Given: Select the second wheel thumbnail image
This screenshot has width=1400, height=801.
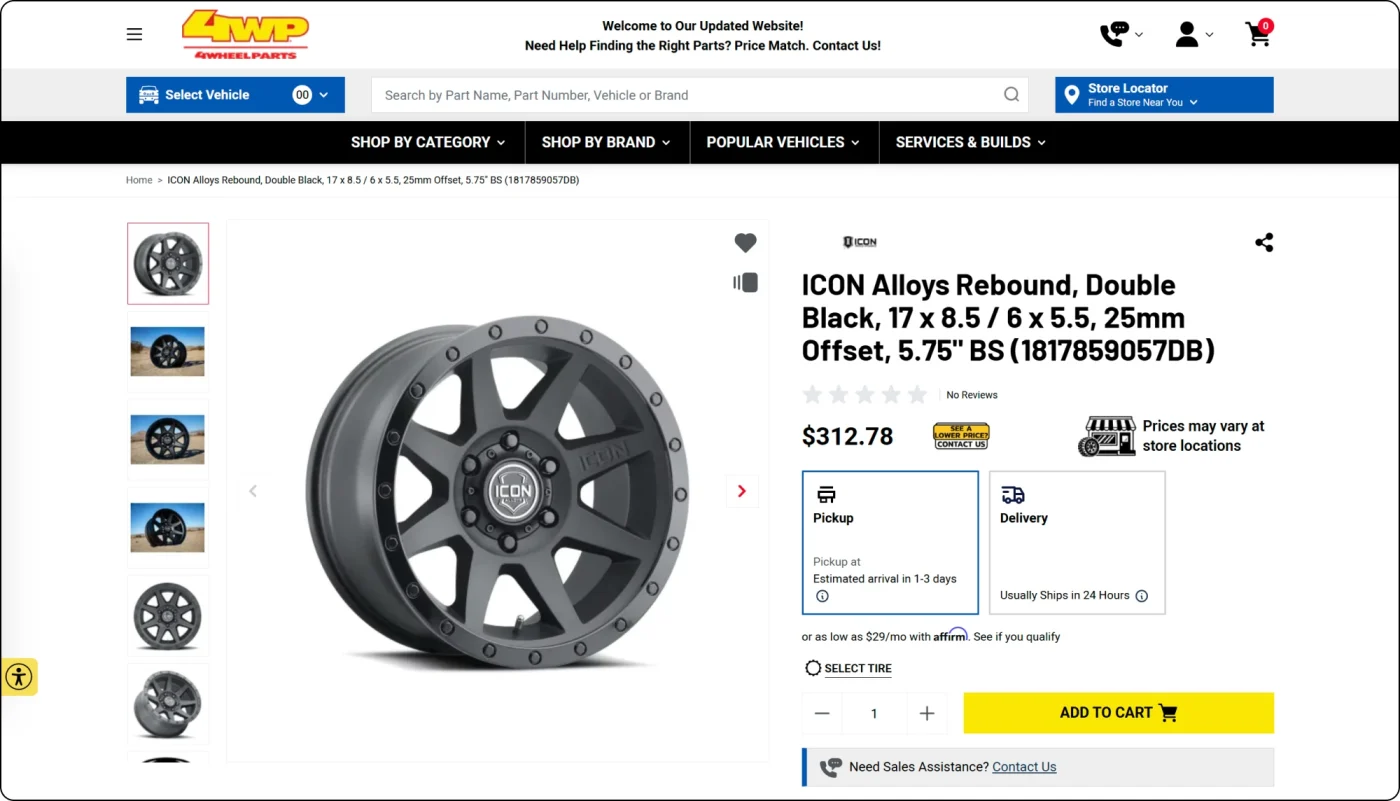Looking at the screenshot, I should point(168,351).
